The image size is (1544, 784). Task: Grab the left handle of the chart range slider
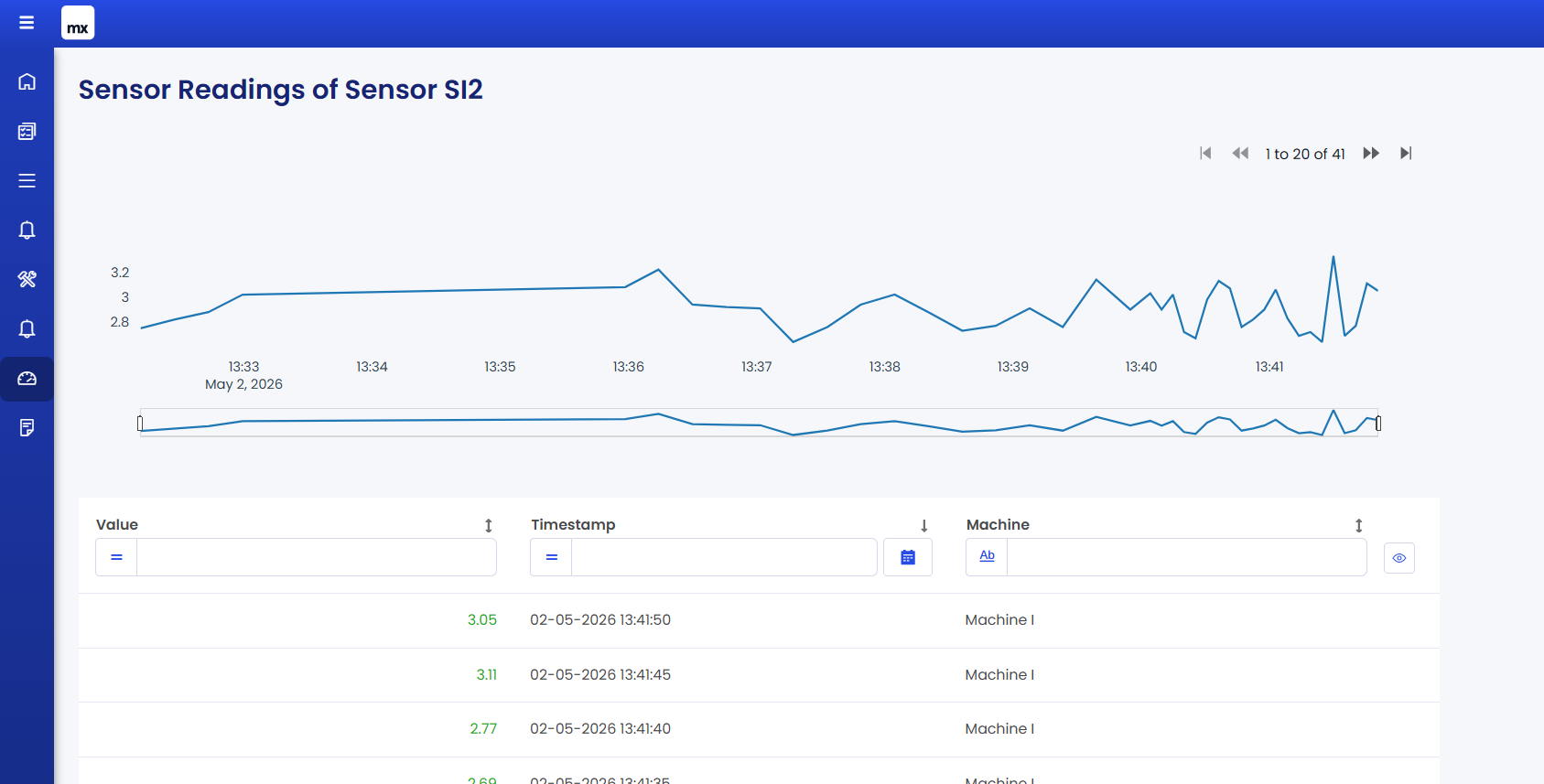pyautogui.click(x=140, y=423)
